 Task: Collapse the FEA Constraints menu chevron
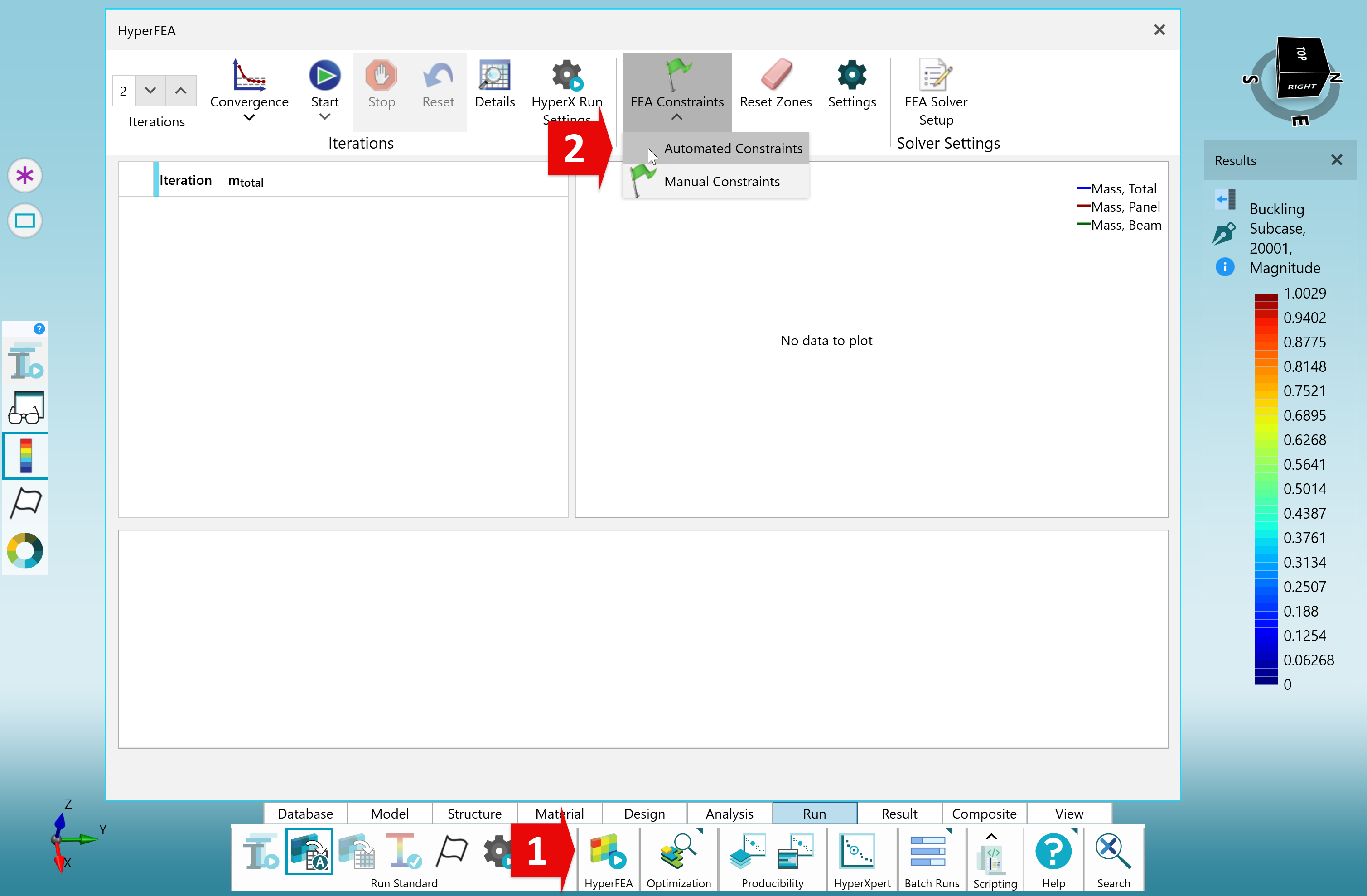point(676,117)
